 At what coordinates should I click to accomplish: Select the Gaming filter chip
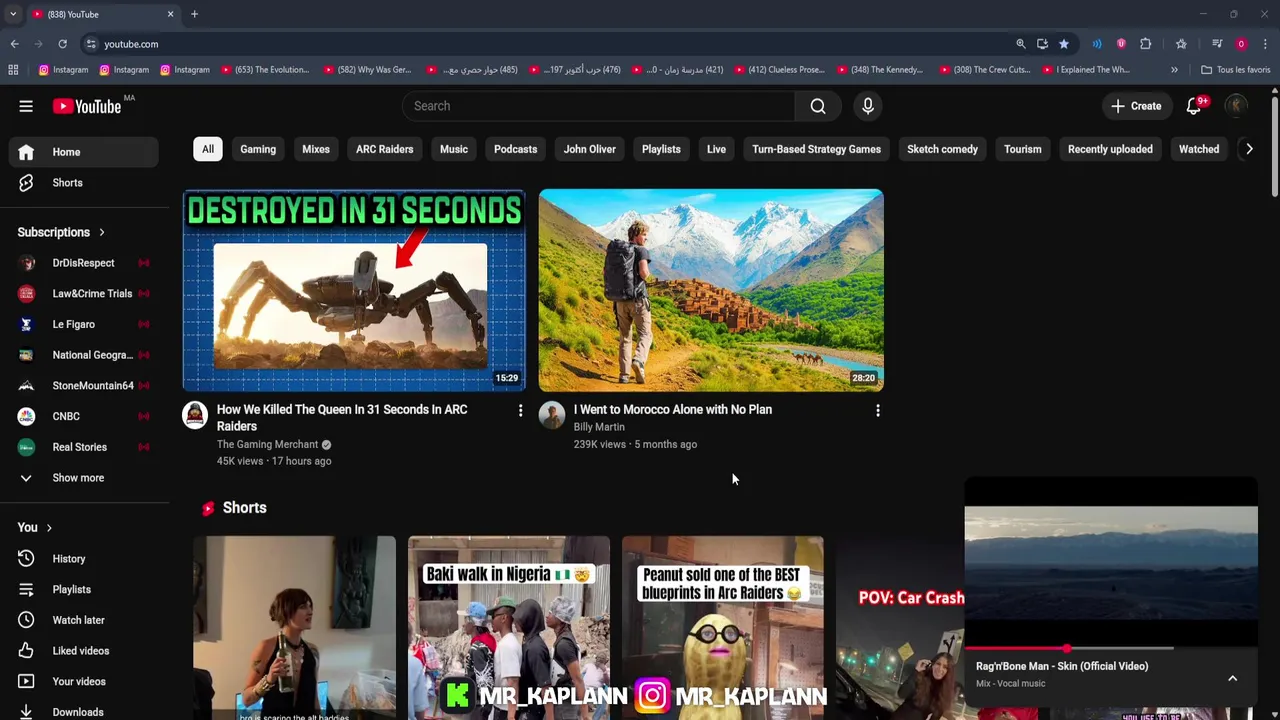pos(258,149)
